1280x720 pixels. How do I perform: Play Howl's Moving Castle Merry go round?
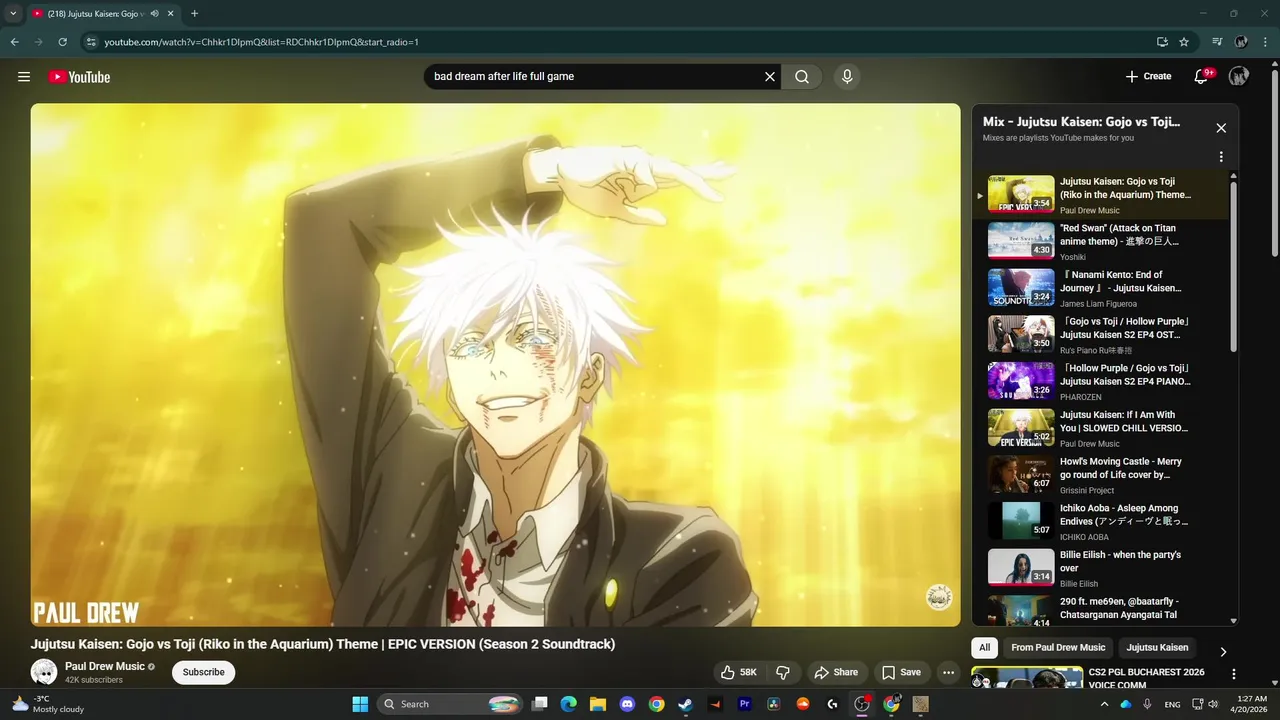coord(1100,475)
